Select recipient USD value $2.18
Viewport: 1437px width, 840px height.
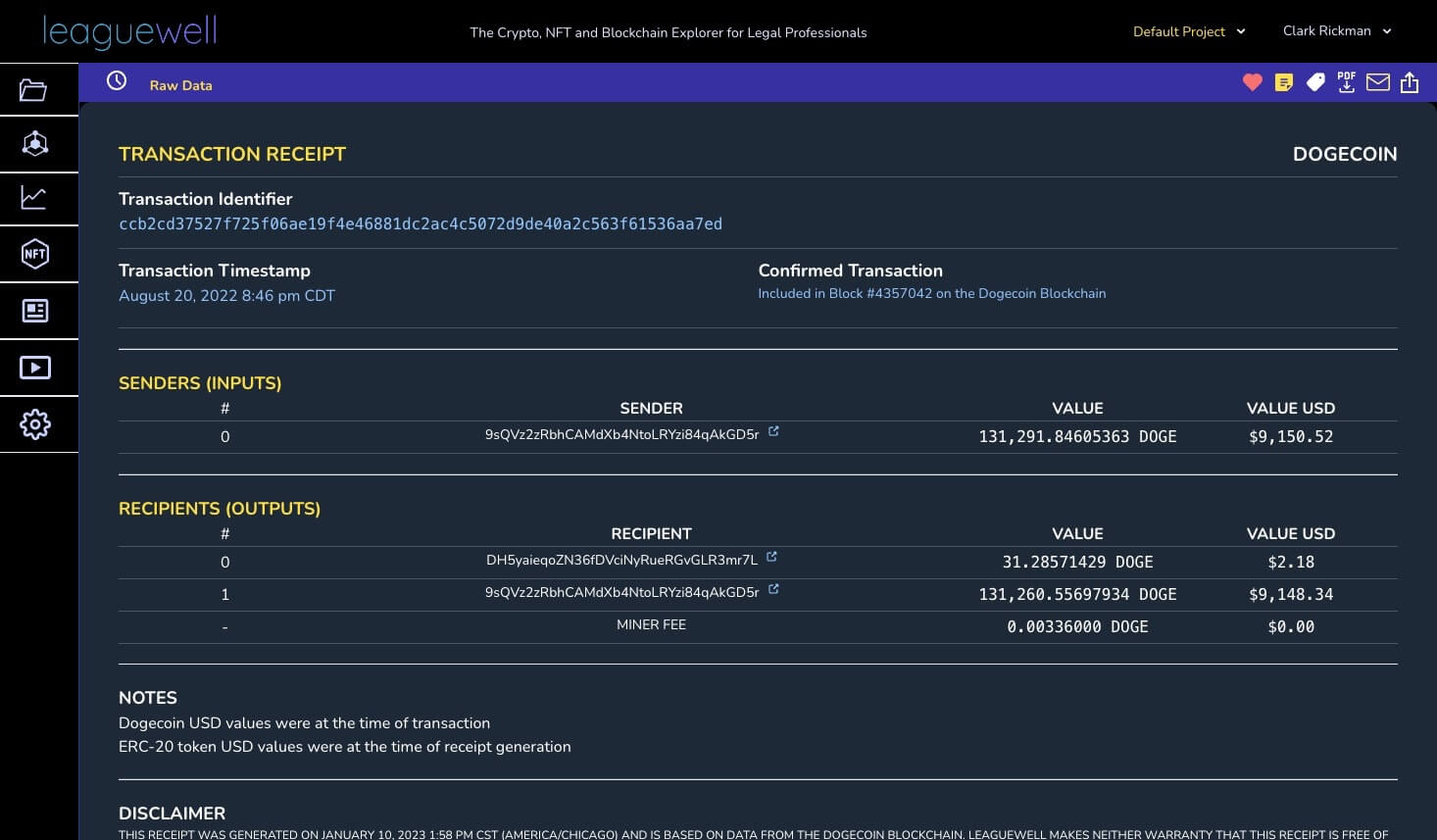coord(1291,562)
